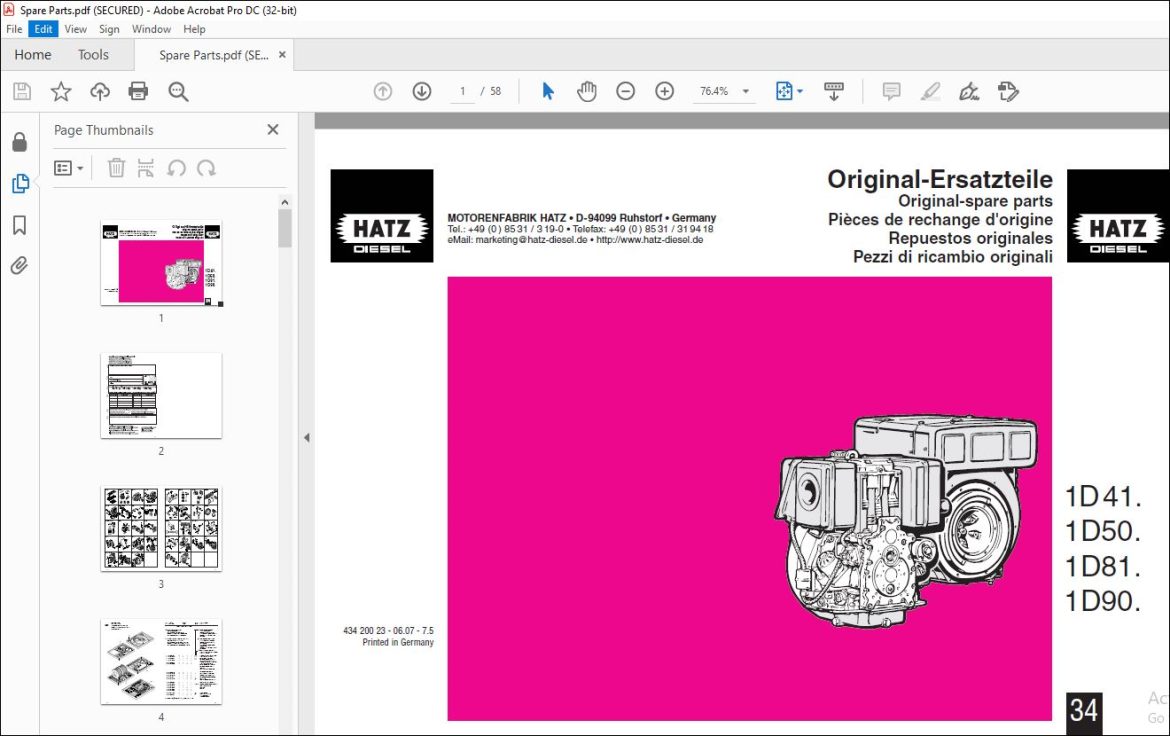Image resolution: width=1170 pixels, height=736 pixels.
Task: Select page 3 thumbnail
Action: click(161, 528)
